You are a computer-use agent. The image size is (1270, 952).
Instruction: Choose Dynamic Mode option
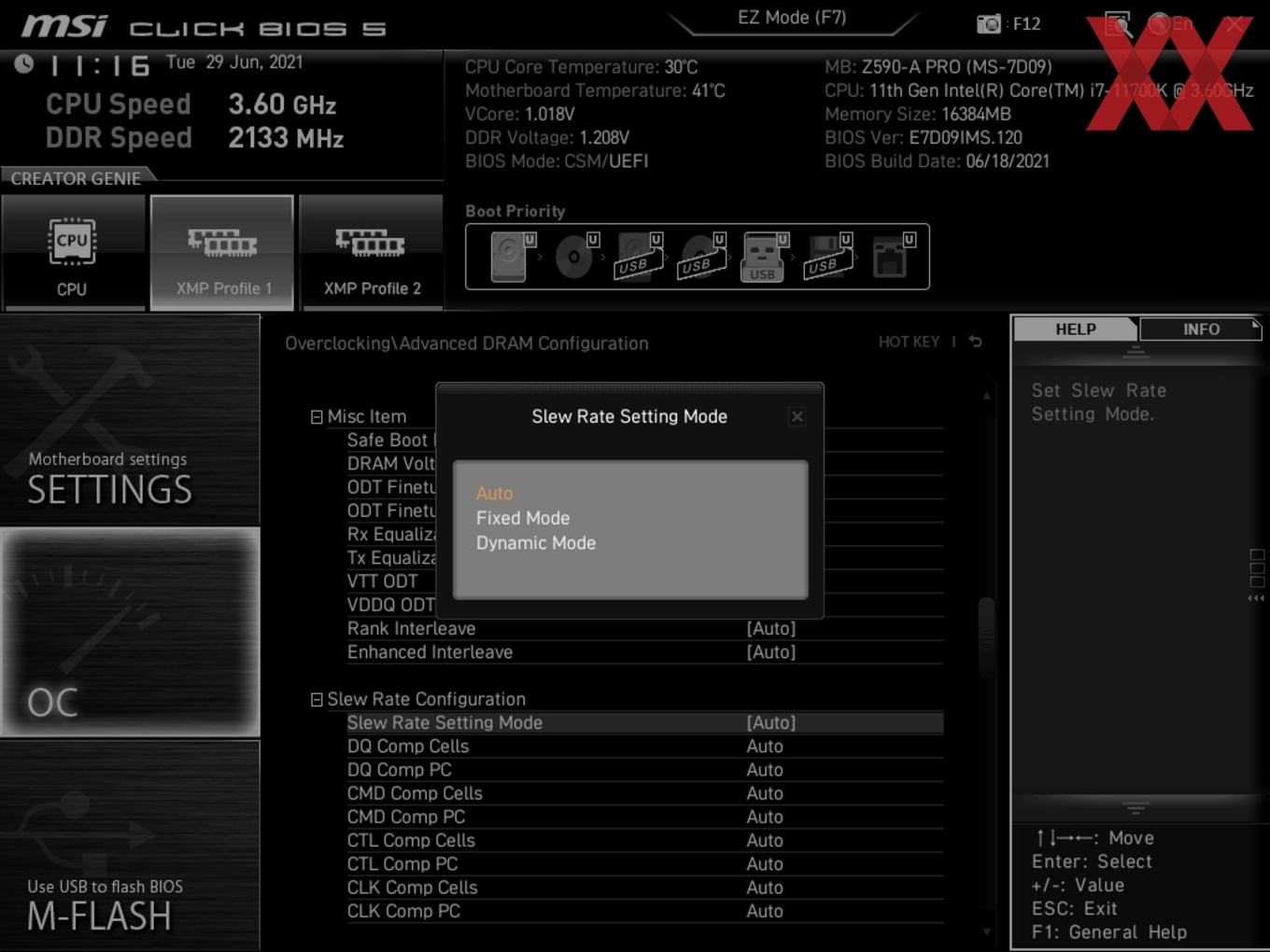tap(536, 543)
